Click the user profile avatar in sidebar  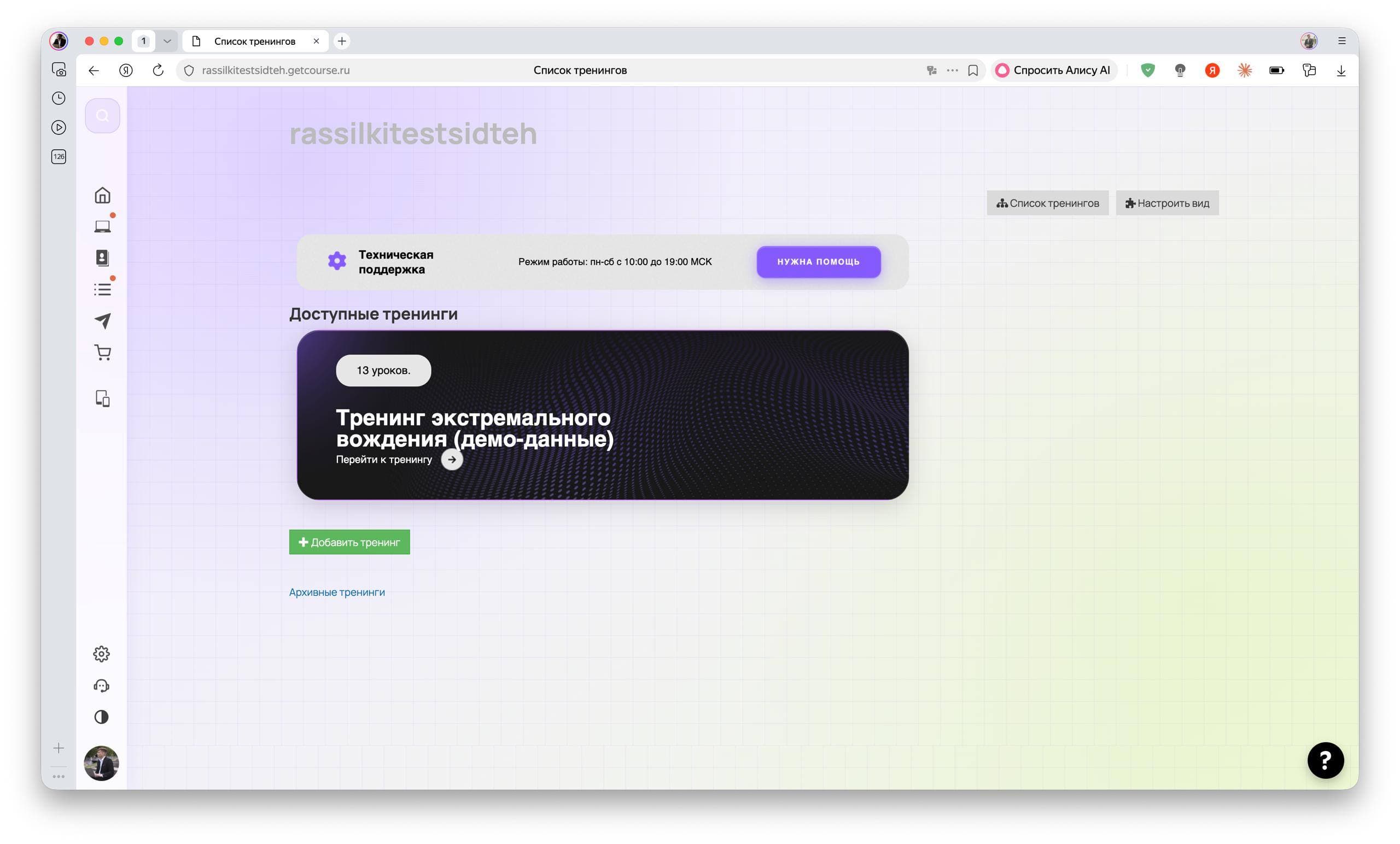(101, 763)
